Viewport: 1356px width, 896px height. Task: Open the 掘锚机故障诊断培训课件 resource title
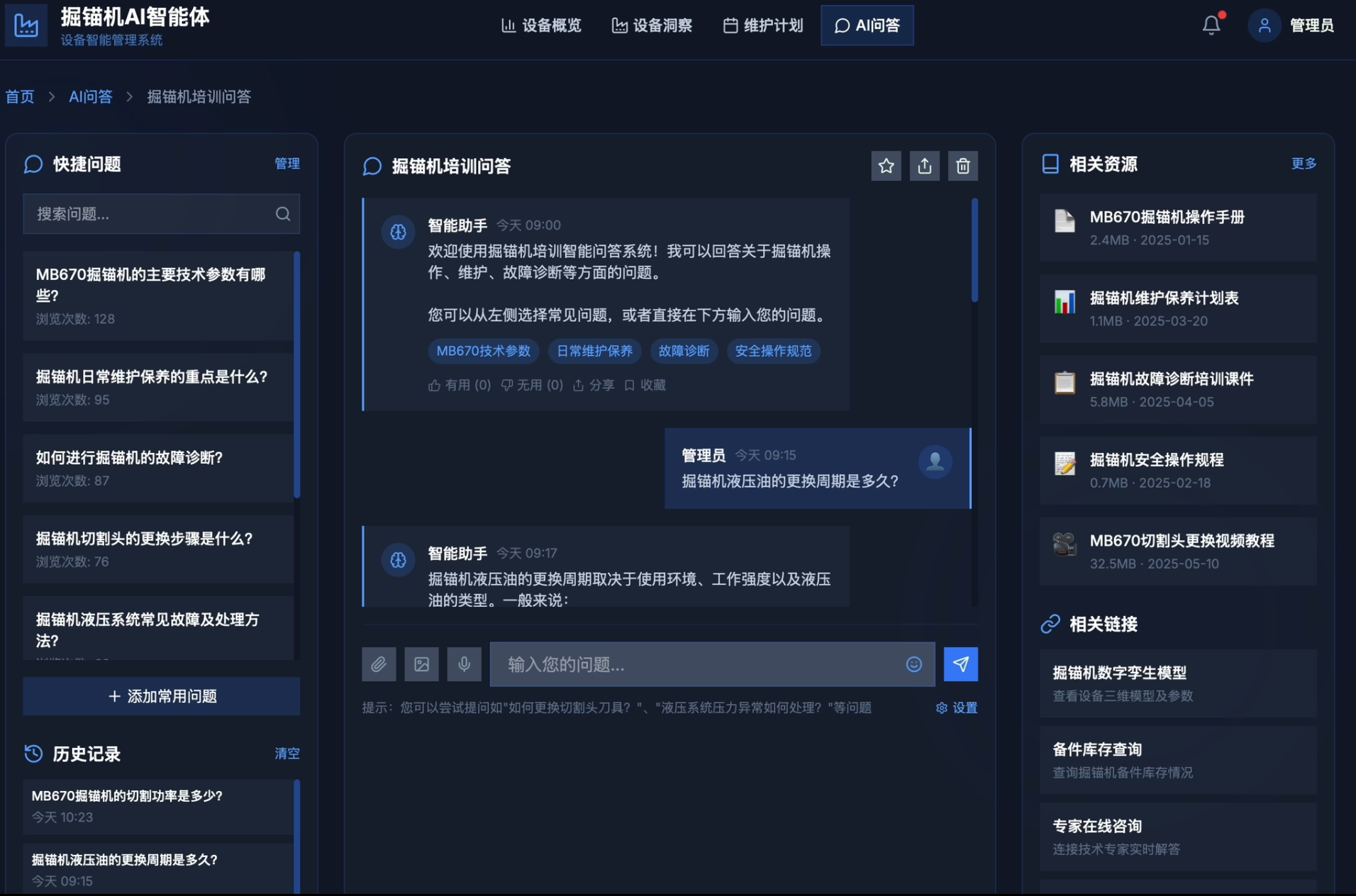point(1172,379)
